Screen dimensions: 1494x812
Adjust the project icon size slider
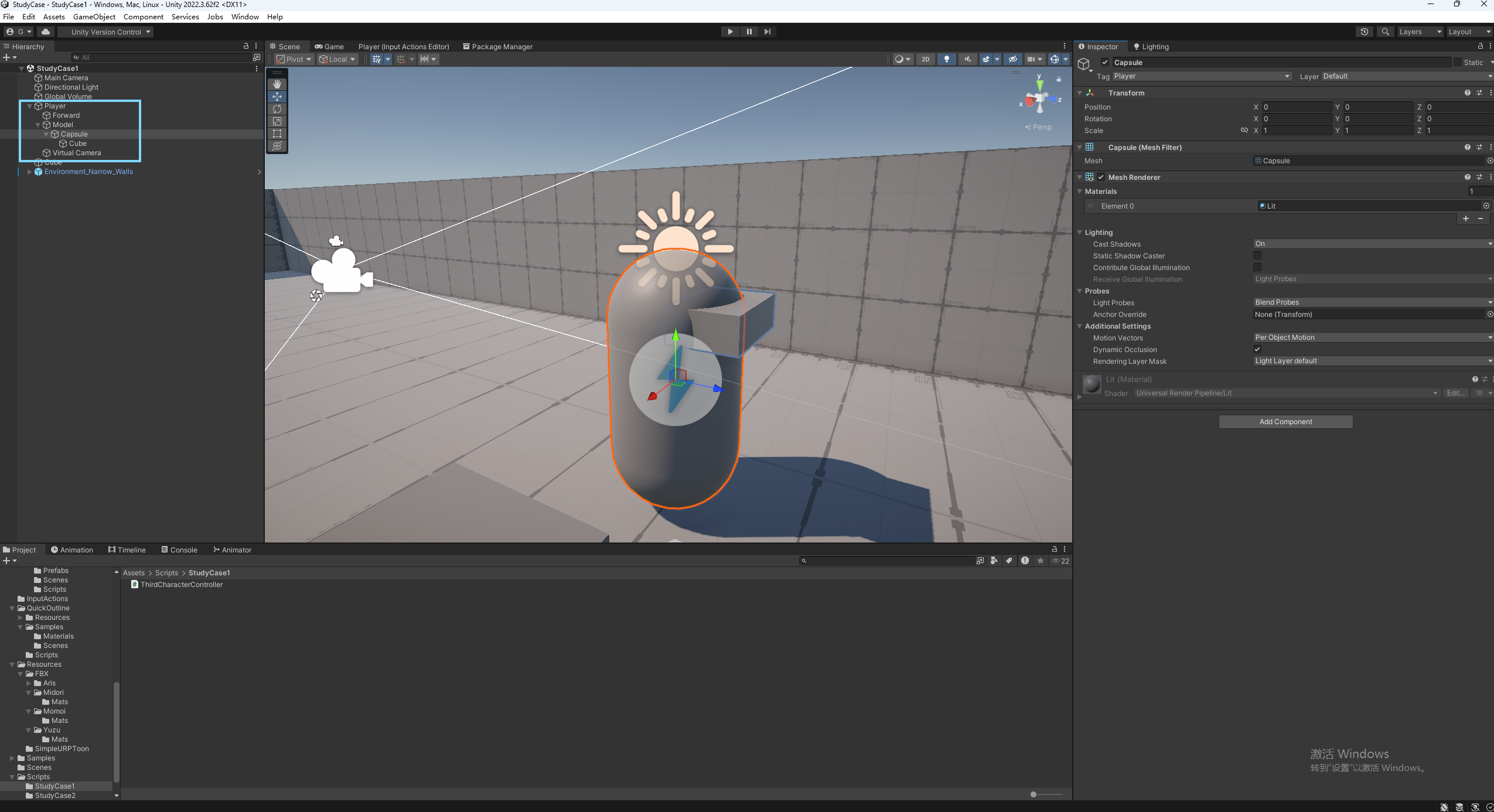pos(1034,794)
